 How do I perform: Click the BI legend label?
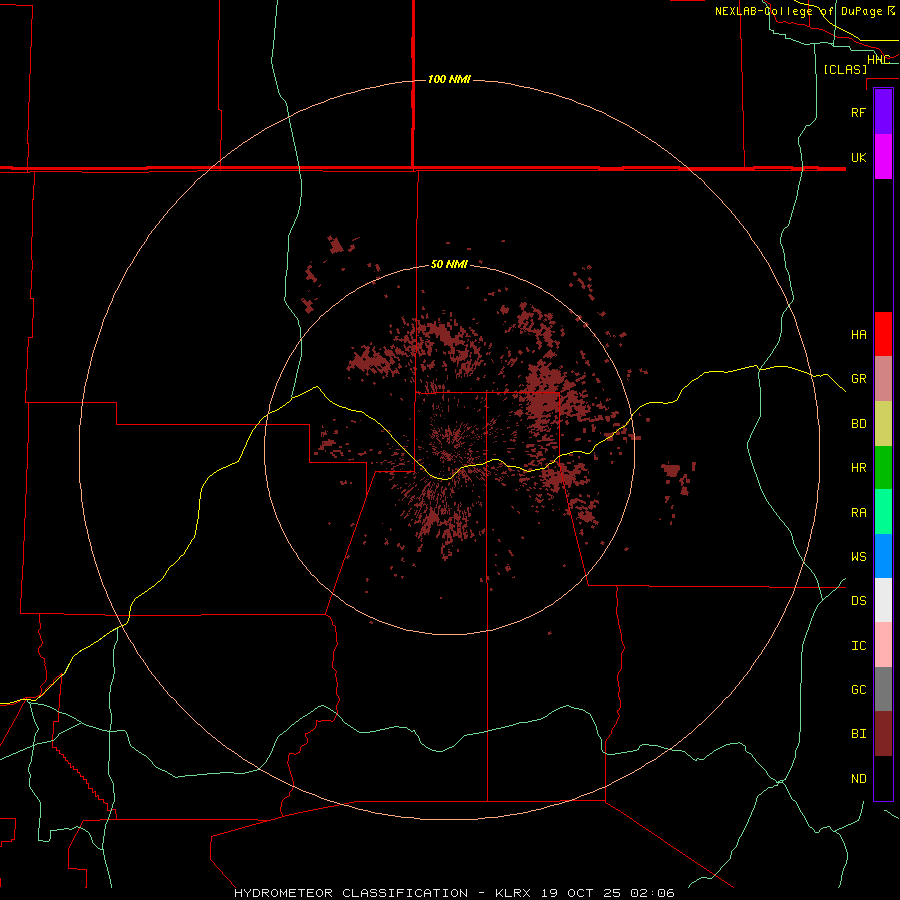tap(858, 734)
